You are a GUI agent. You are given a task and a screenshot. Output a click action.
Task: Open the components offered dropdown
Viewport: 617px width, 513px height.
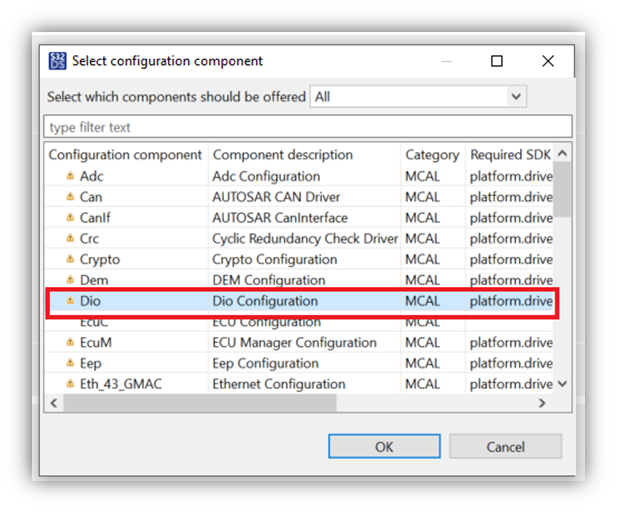click(x=418, y=97)
